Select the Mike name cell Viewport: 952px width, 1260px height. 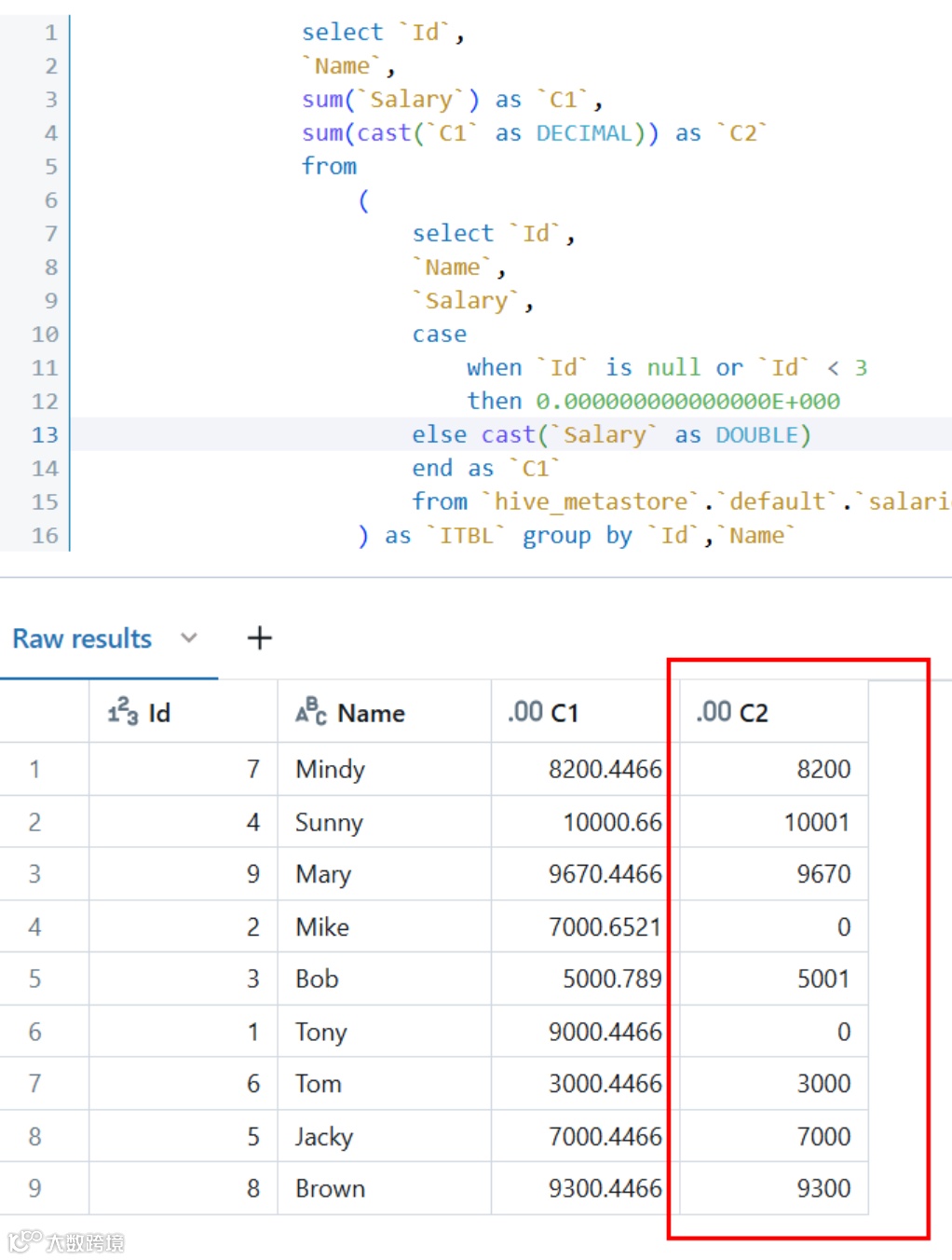(384, 926)
